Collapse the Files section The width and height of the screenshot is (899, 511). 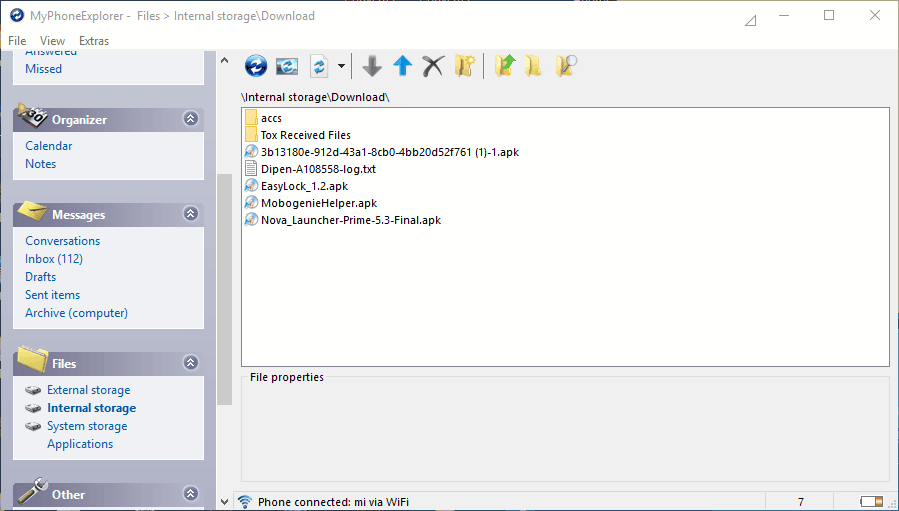[x=190, y=362]
